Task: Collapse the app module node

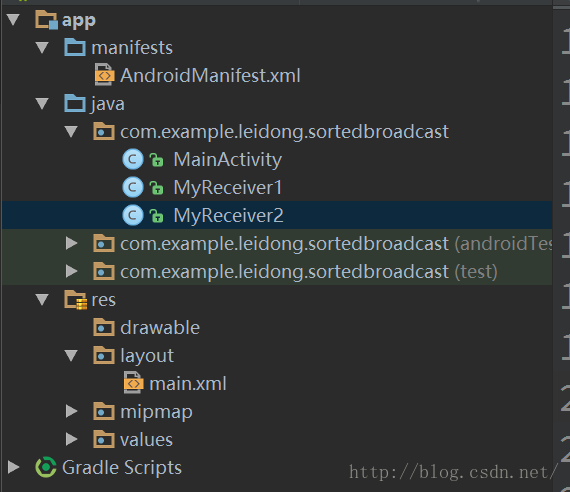Action: click(x=13, y=20)
